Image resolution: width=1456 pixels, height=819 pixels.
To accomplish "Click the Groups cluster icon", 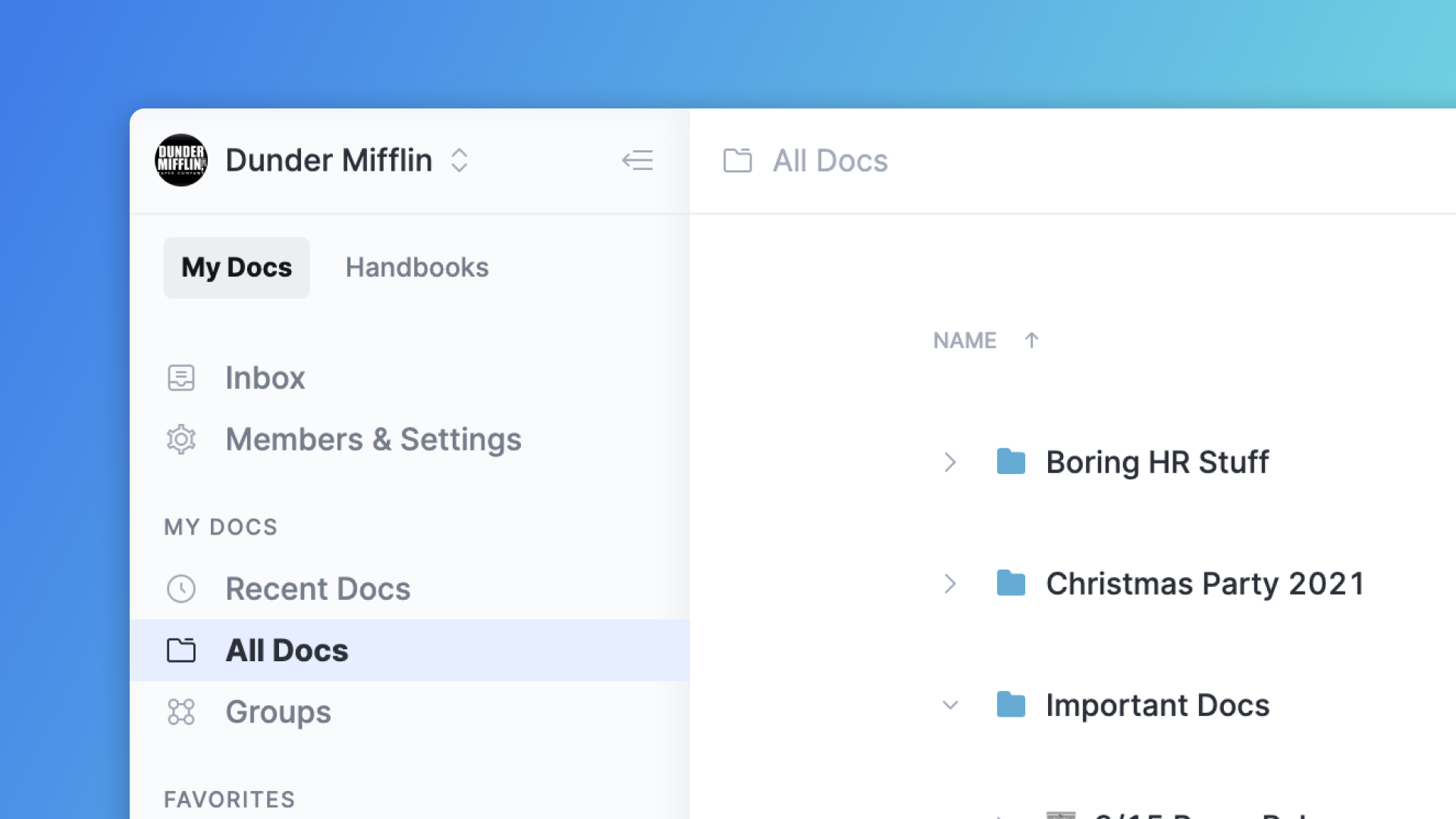I will point(181,712).
